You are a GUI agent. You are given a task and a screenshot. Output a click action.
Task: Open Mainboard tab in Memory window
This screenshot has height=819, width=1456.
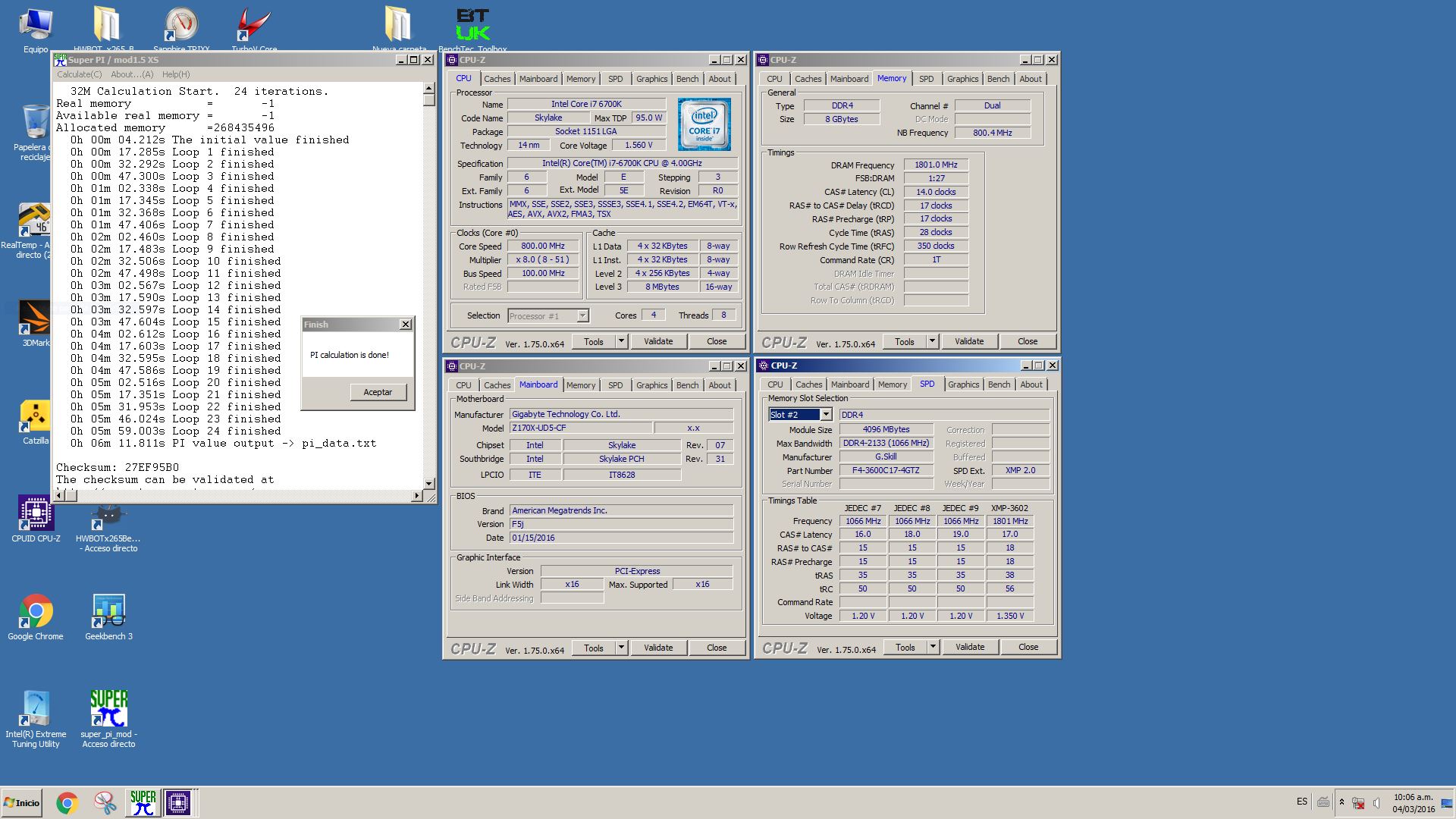point(849,79)
